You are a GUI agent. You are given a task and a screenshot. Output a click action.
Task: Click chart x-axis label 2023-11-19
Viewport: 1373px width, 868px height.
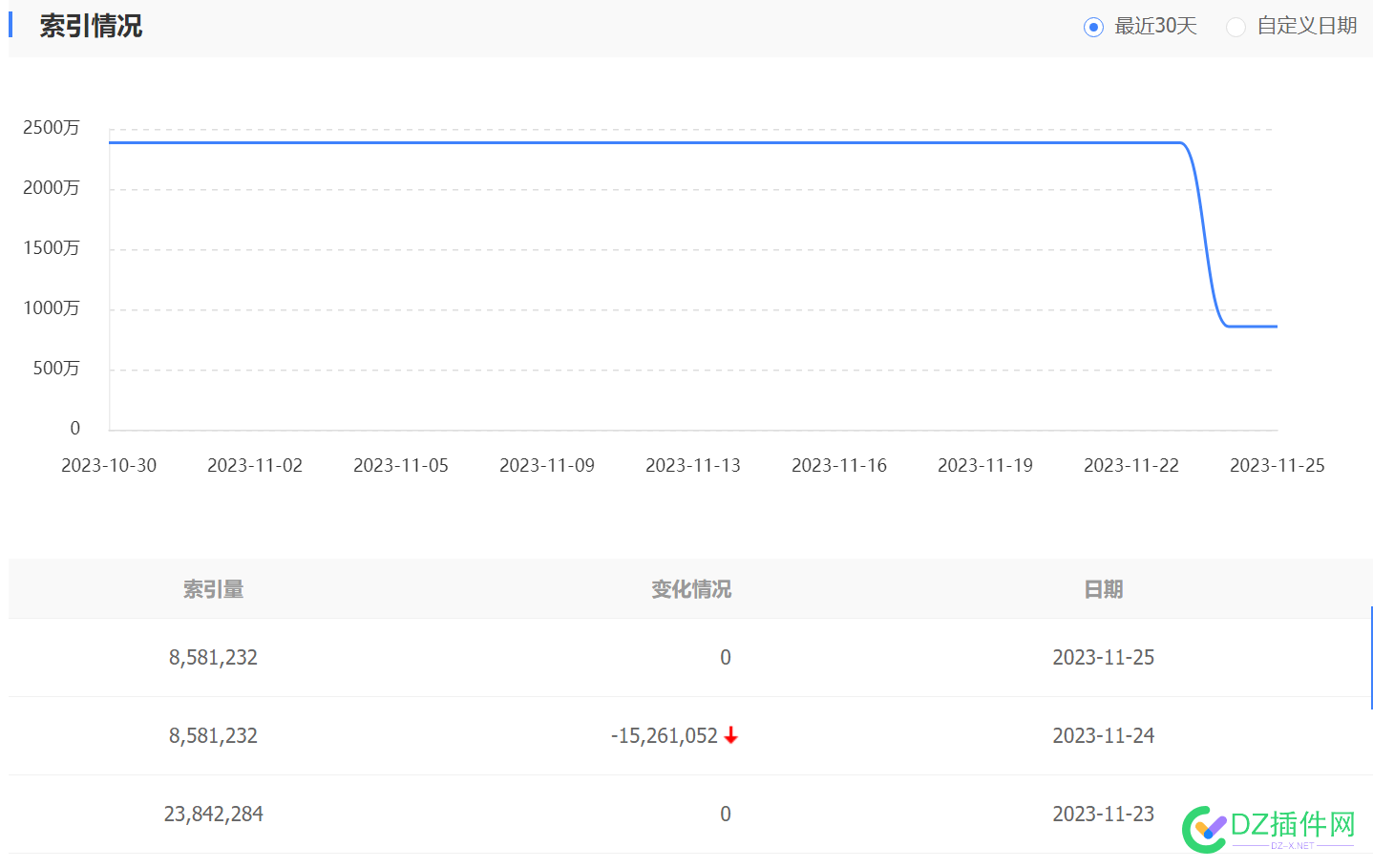tap(985, 465)
